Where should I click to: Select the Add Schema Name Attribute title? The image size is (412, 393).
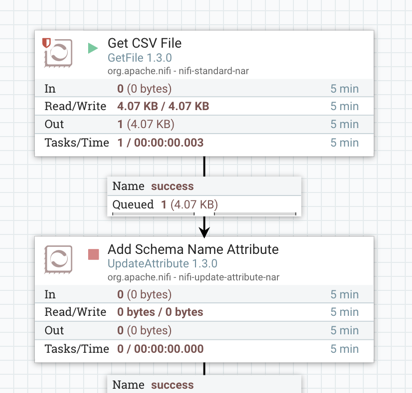pos(193,249)
